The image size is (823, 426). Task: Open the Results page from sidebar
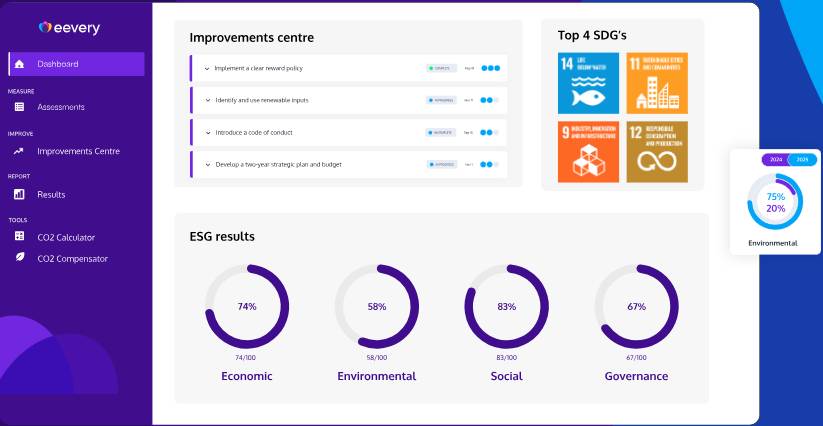click(x=51, y=195)
